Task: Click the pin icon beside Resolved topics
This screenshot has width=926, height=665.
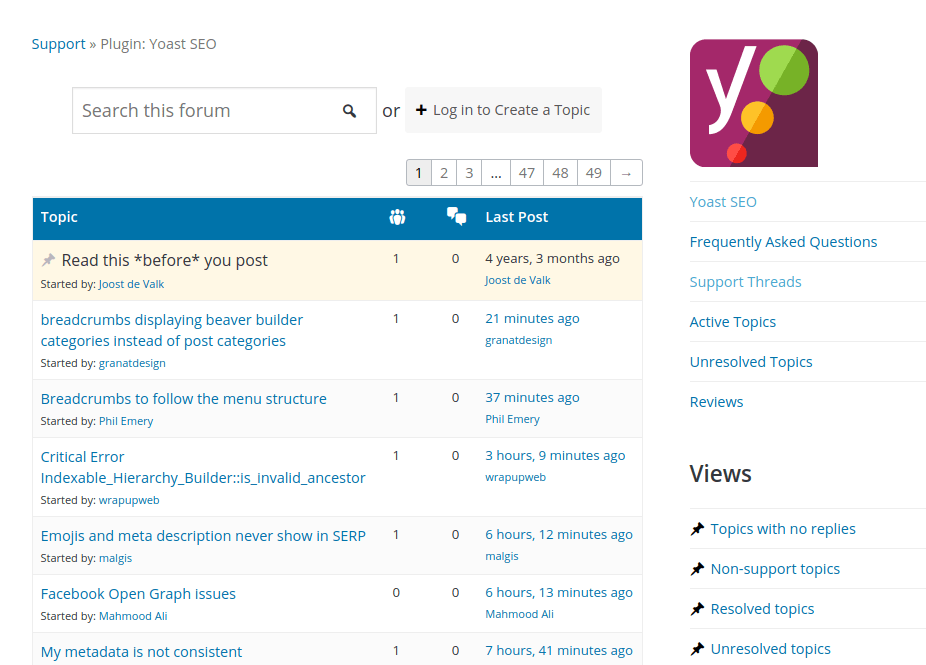Action: 697,609
